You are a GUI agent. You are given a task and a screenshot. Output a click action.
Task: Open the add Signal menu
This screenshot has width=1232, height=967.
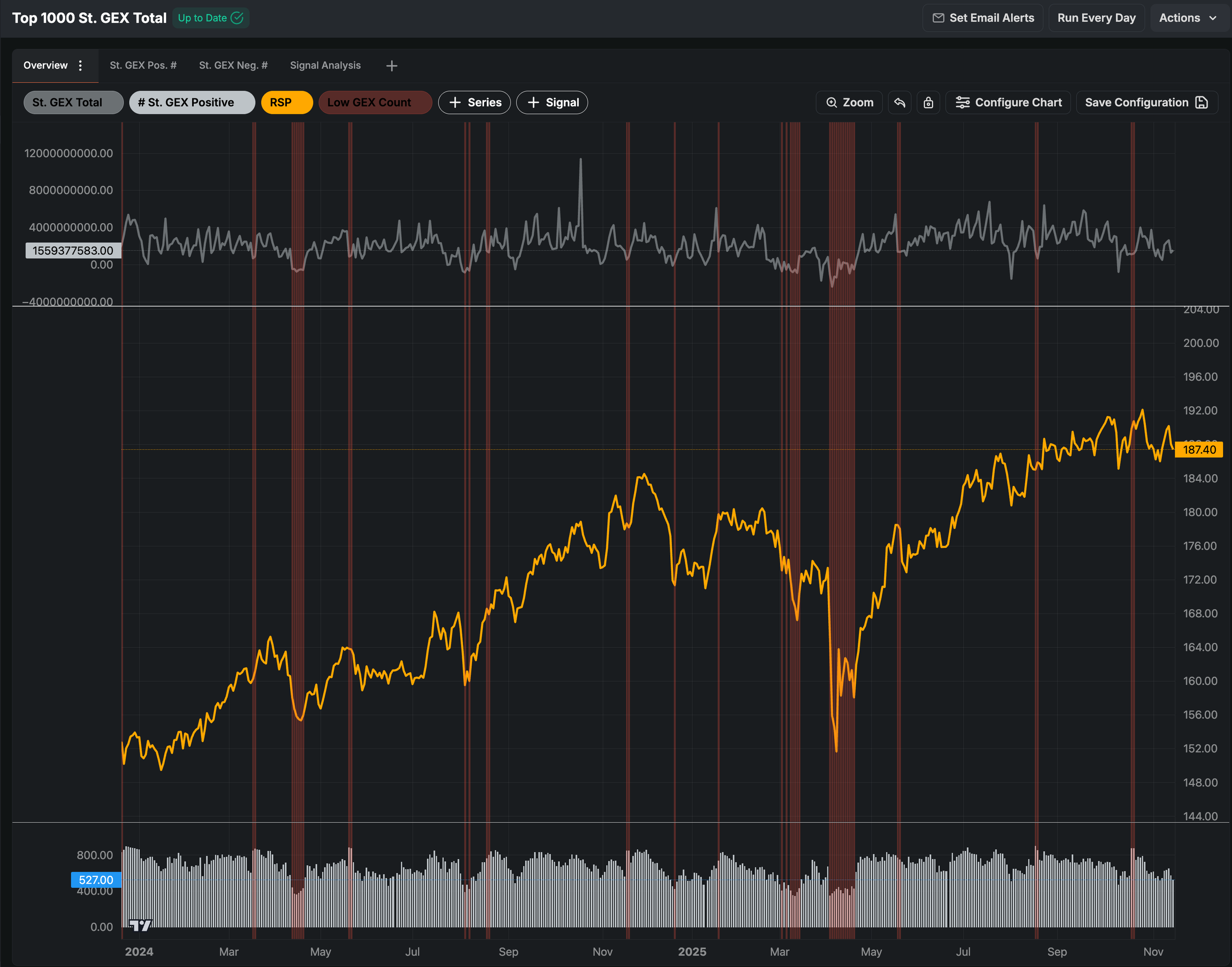[552, 102]
